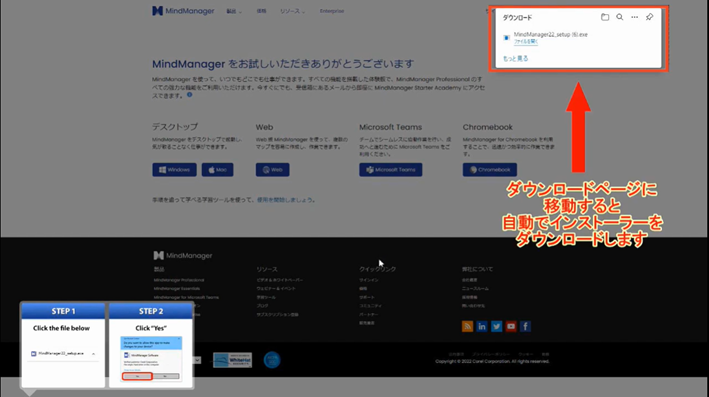
Task: Click the MindManager logo in header
Action: coord(183,11)
